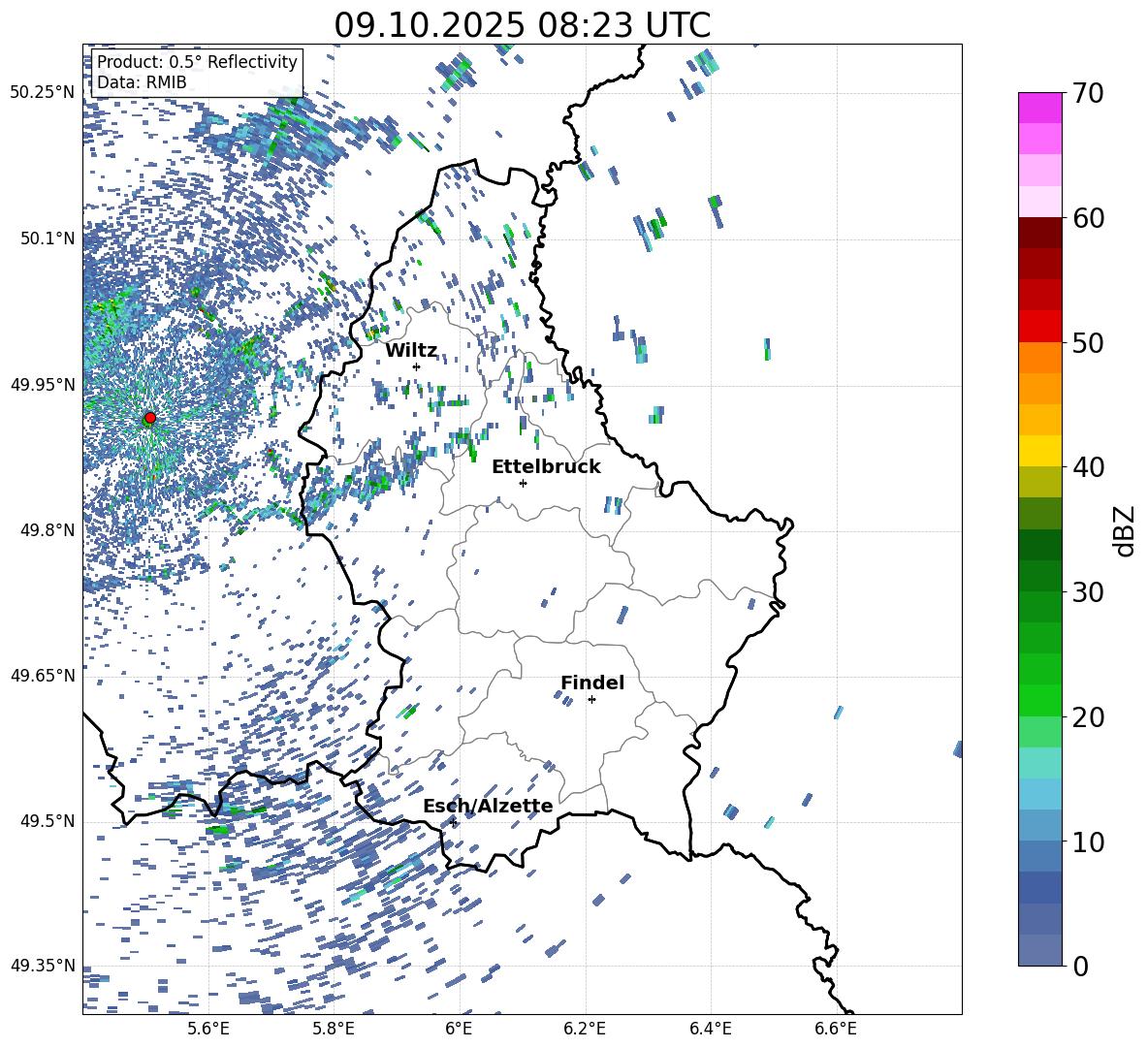Click the dark maroon colorbar segment below 60
Screen dimensions: 1148x1048
(1040, 233)
